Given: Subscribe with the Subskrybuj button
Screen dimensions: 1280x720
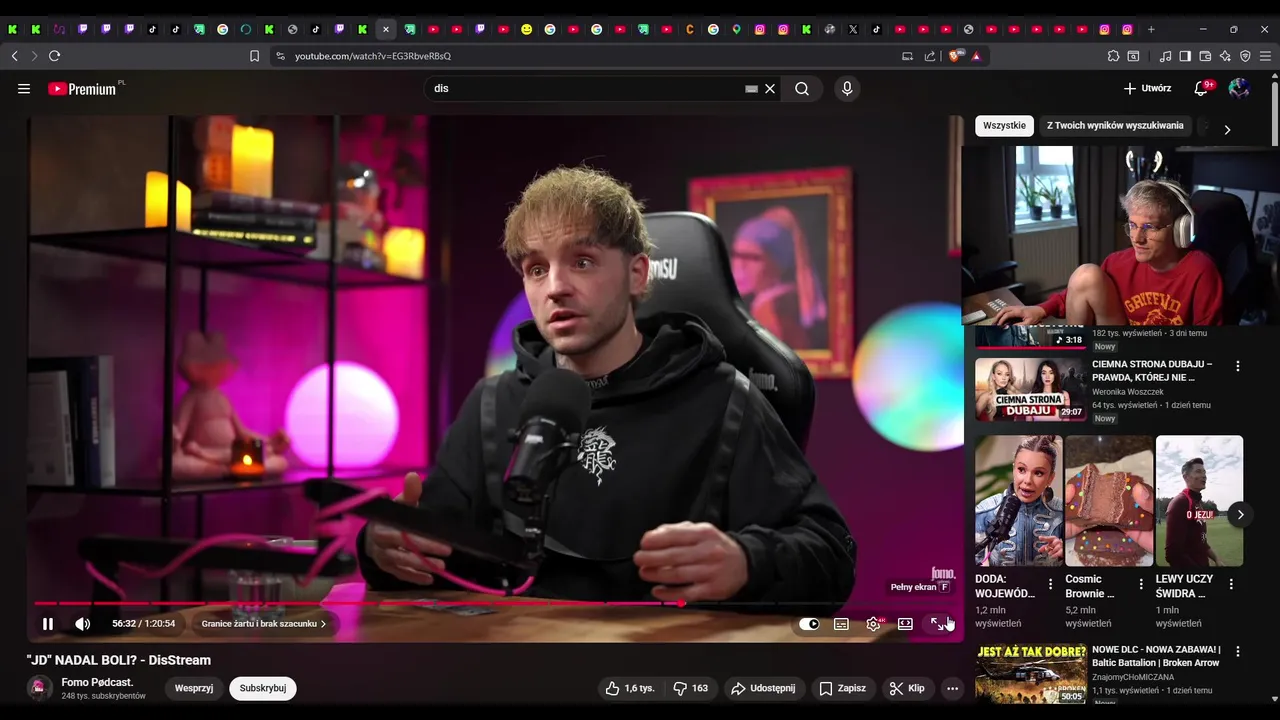Looking at the screenshot, I should click(x=263, y=688).
